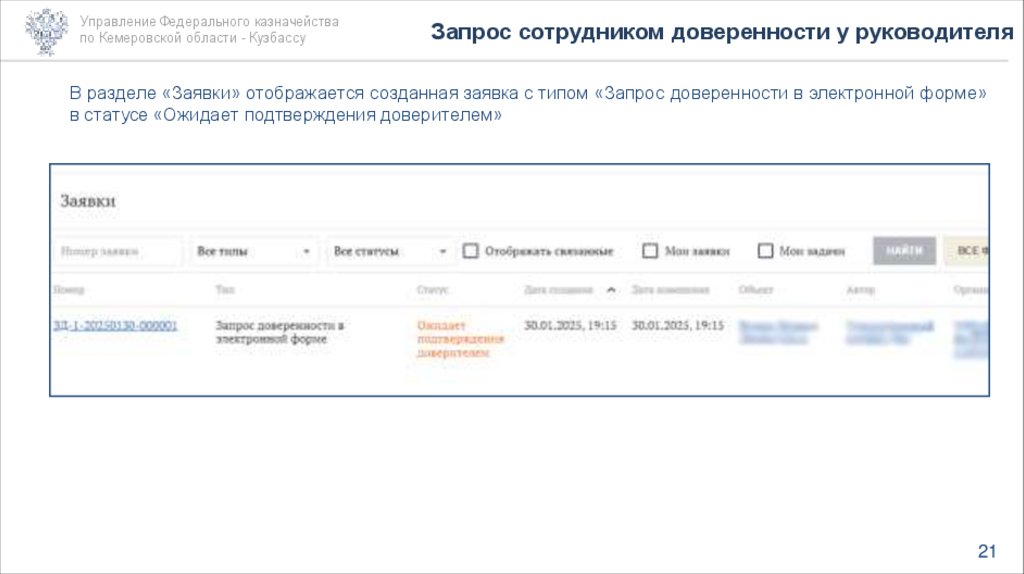Click slide title Запрос сотрудником доверенности
The width and height of the screenshot is (1024, 574).
(x=722, y=31)
